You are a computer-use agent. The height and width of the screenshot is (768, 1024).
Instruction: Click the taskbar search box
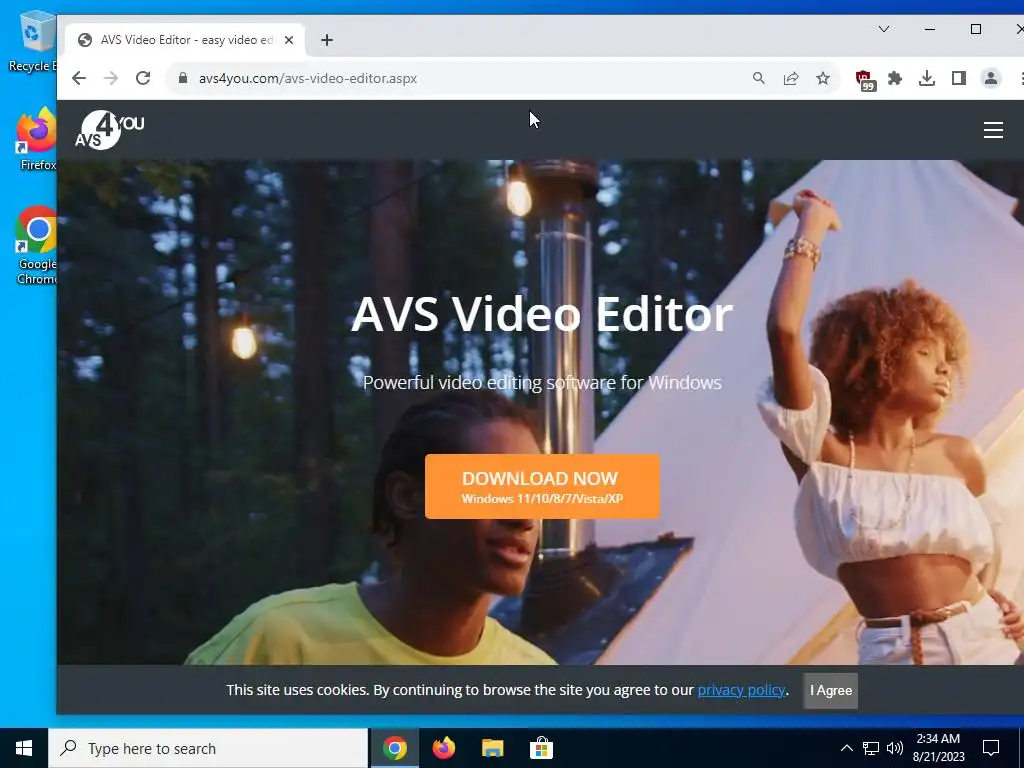[x=208, y=748]
